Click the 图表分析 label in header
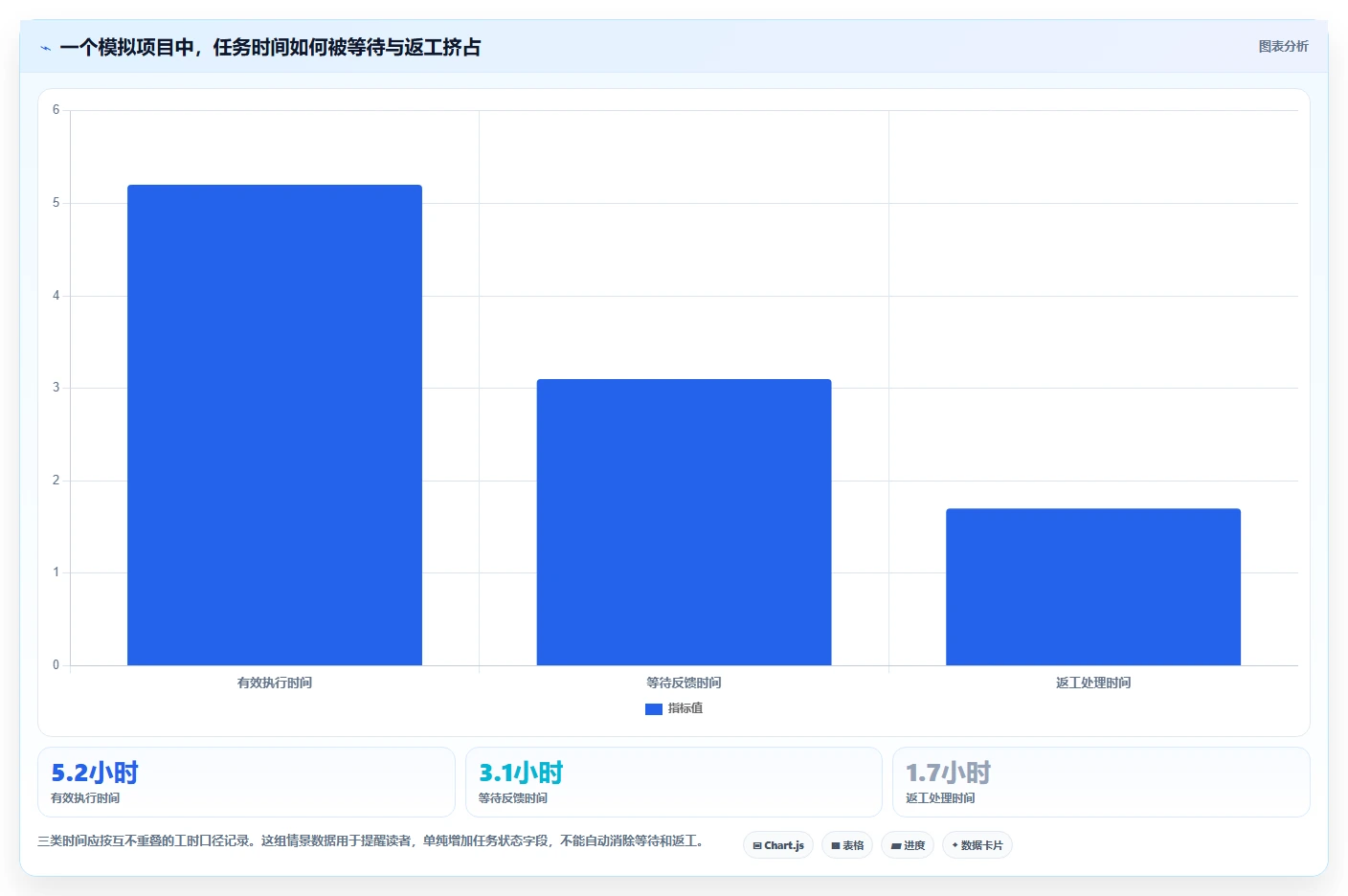This screenshot has height=896, width=1348. pyautogui.click(x=1283, y=46)
